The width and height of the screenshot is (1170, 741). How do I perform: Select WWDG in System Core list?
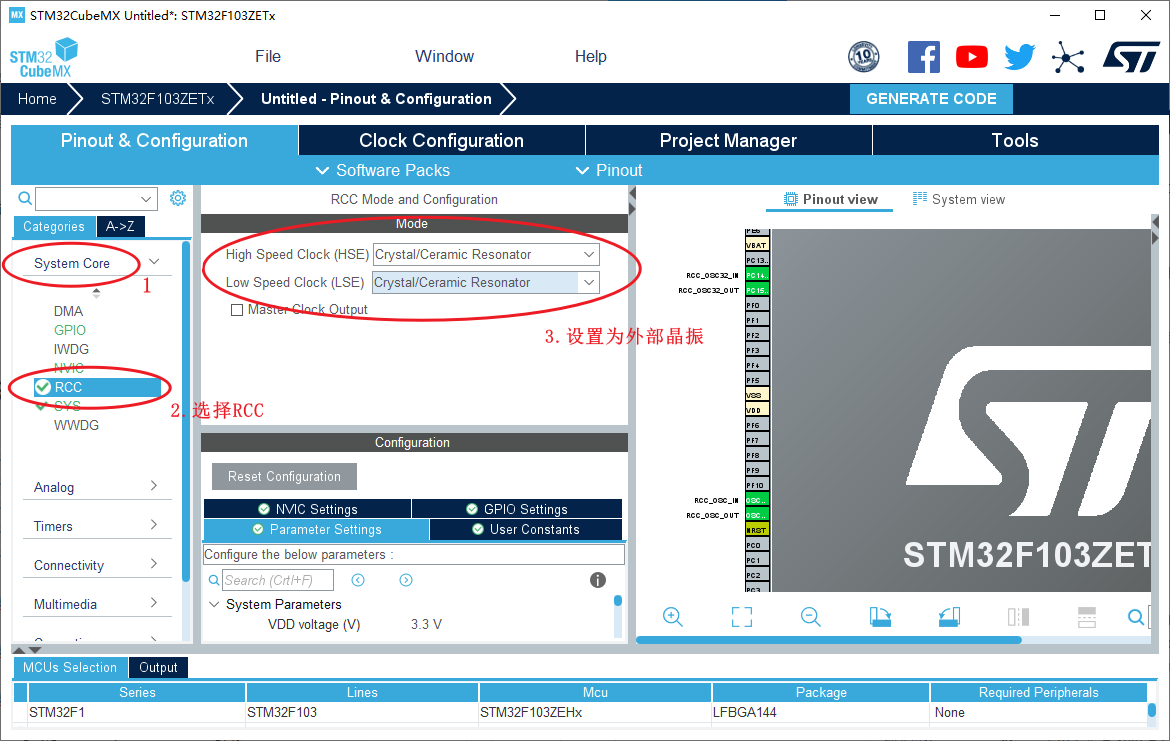[76, 425]
